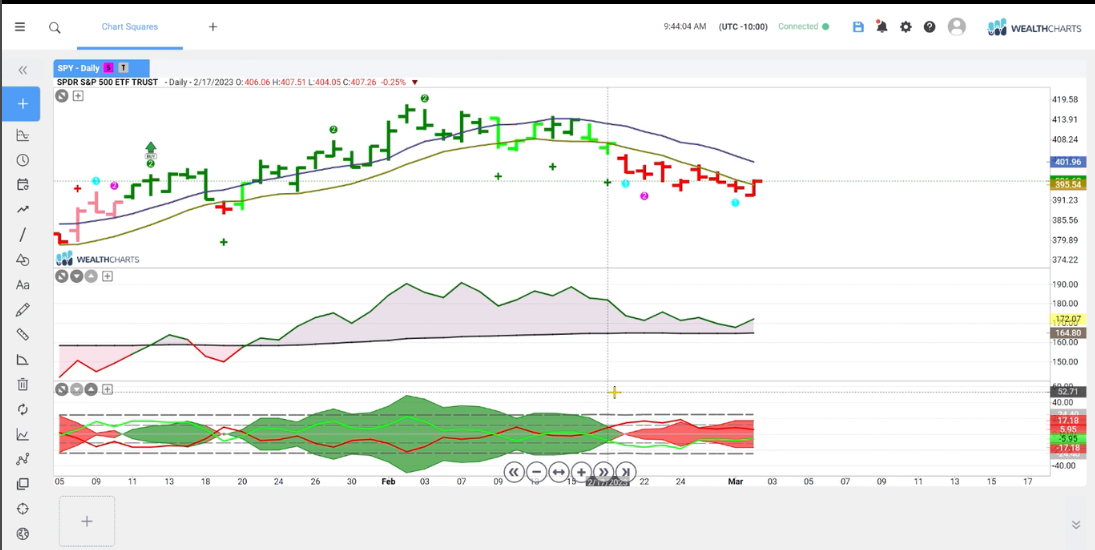This screenshot has height=550, width=1095.
Task: Click the 401.96 blue price label
Action: click(1066, 162)
